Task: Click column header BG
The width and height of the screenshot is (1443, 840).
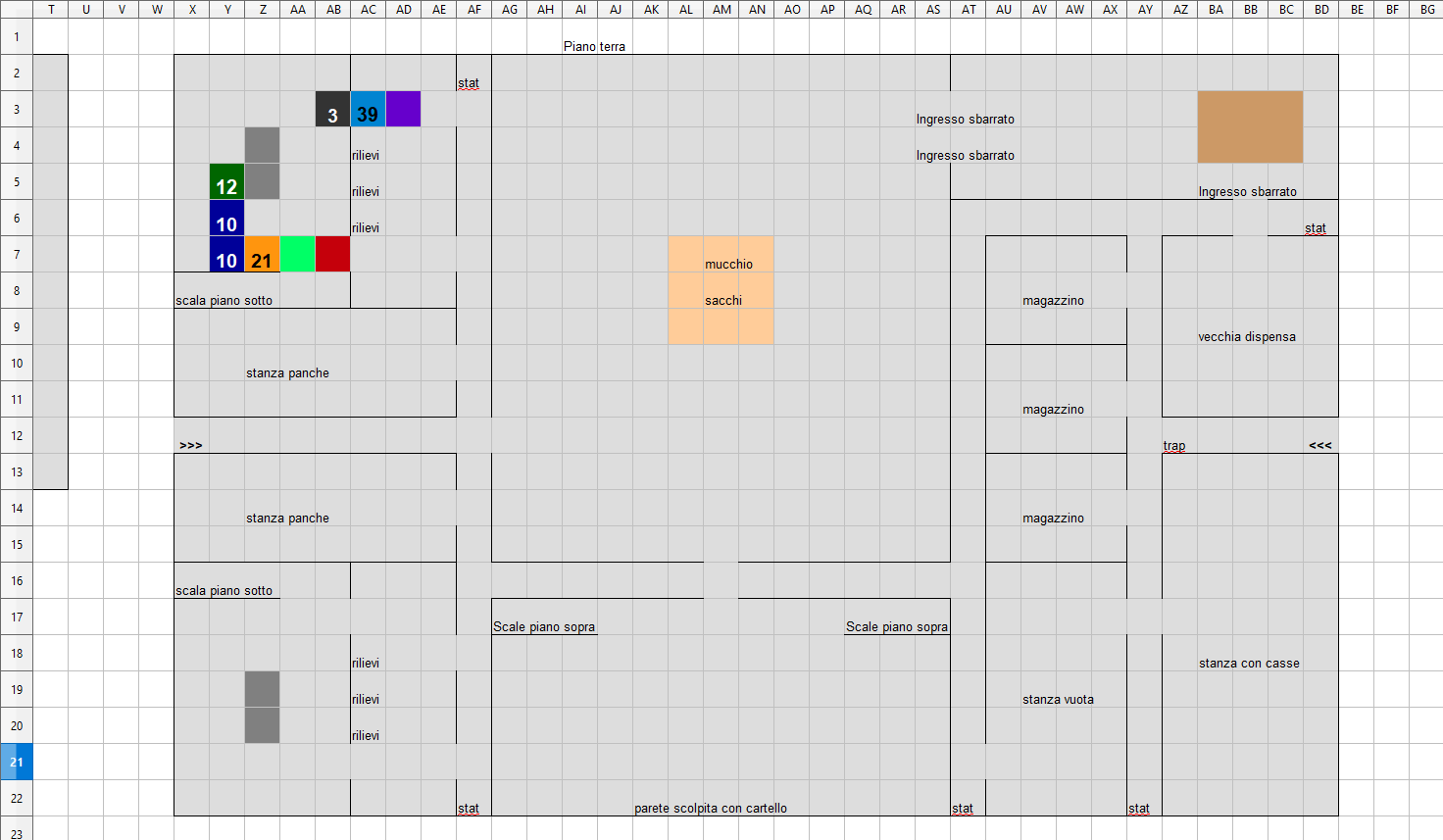Action: (1427, 10)
